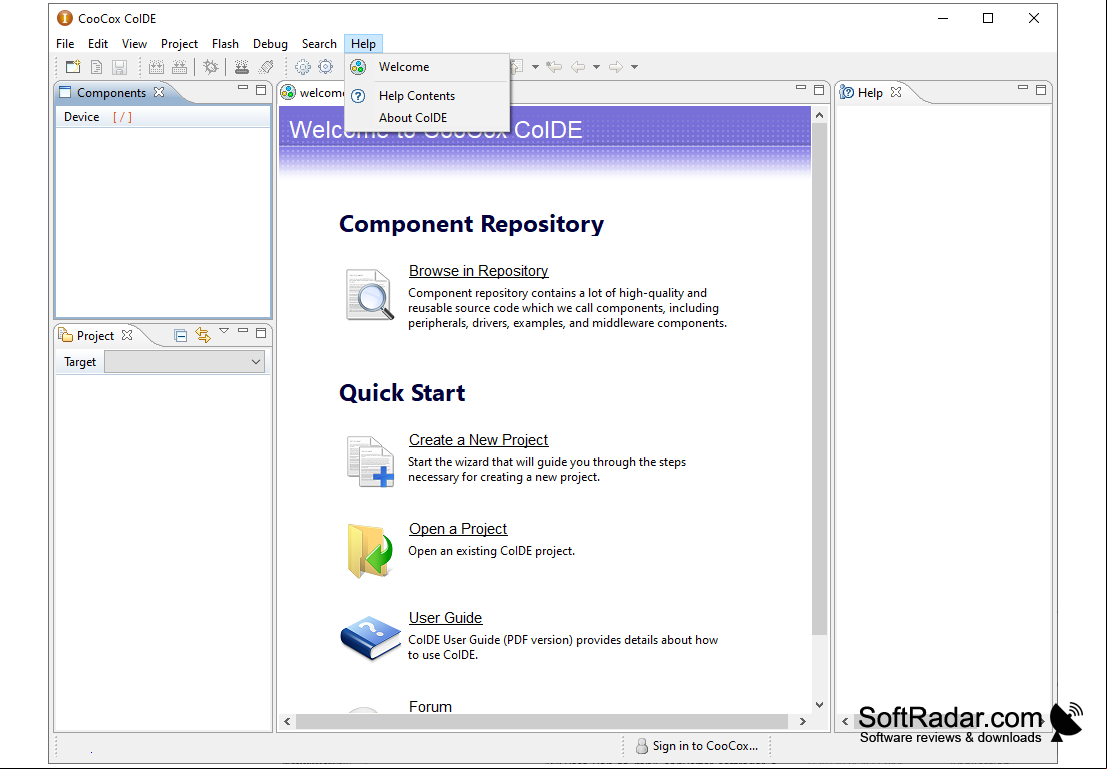The height and width of the screenshot is (769, 1107).
Task: Minimize the Components panel
Action: 243,88
